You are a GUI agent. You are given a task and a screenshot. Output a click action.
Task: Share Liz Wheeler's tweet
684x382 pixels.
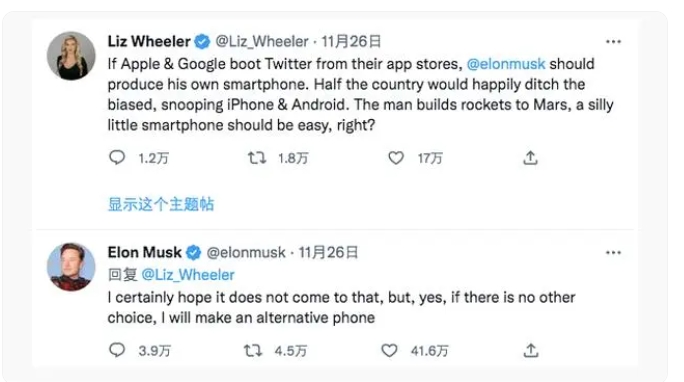[x=530, y=158]
